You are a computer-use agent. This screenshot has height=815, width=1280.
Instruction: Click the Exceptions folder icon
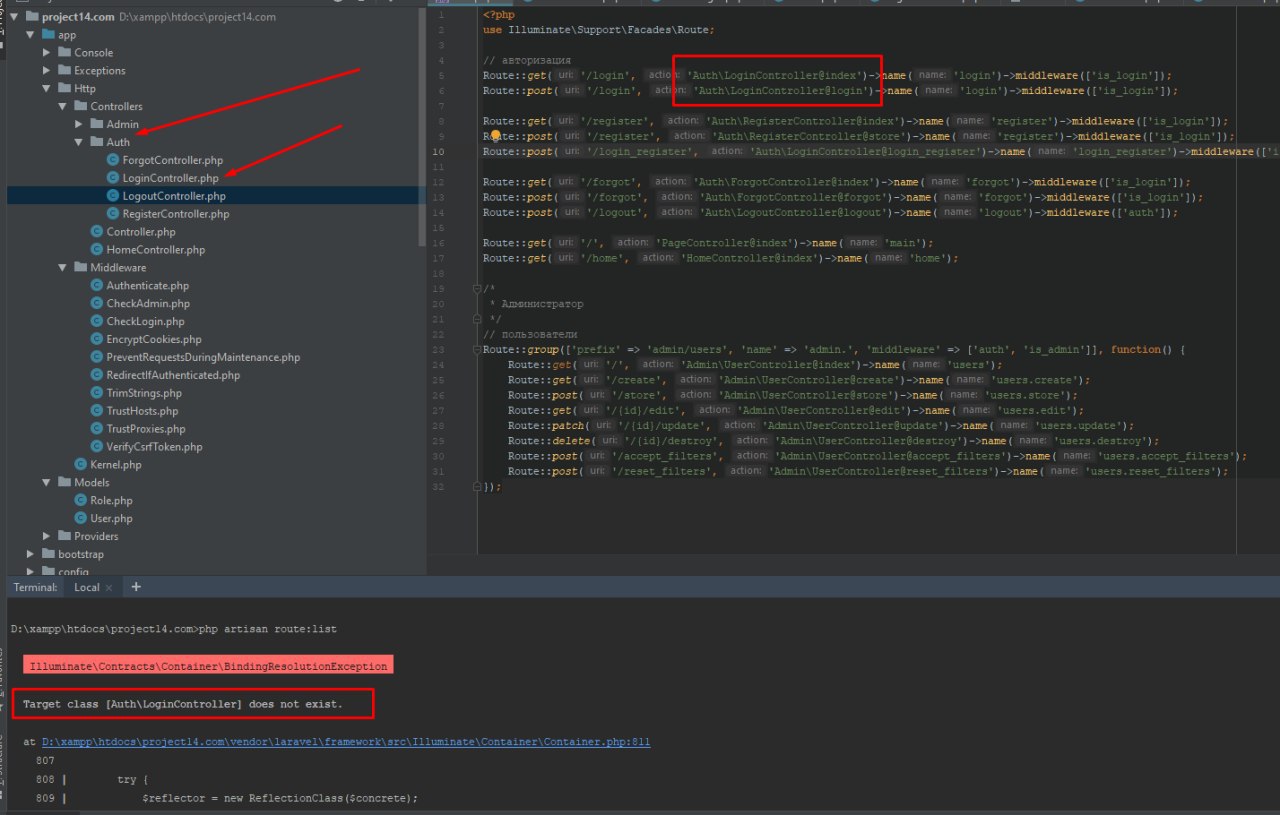pos(64,70)
